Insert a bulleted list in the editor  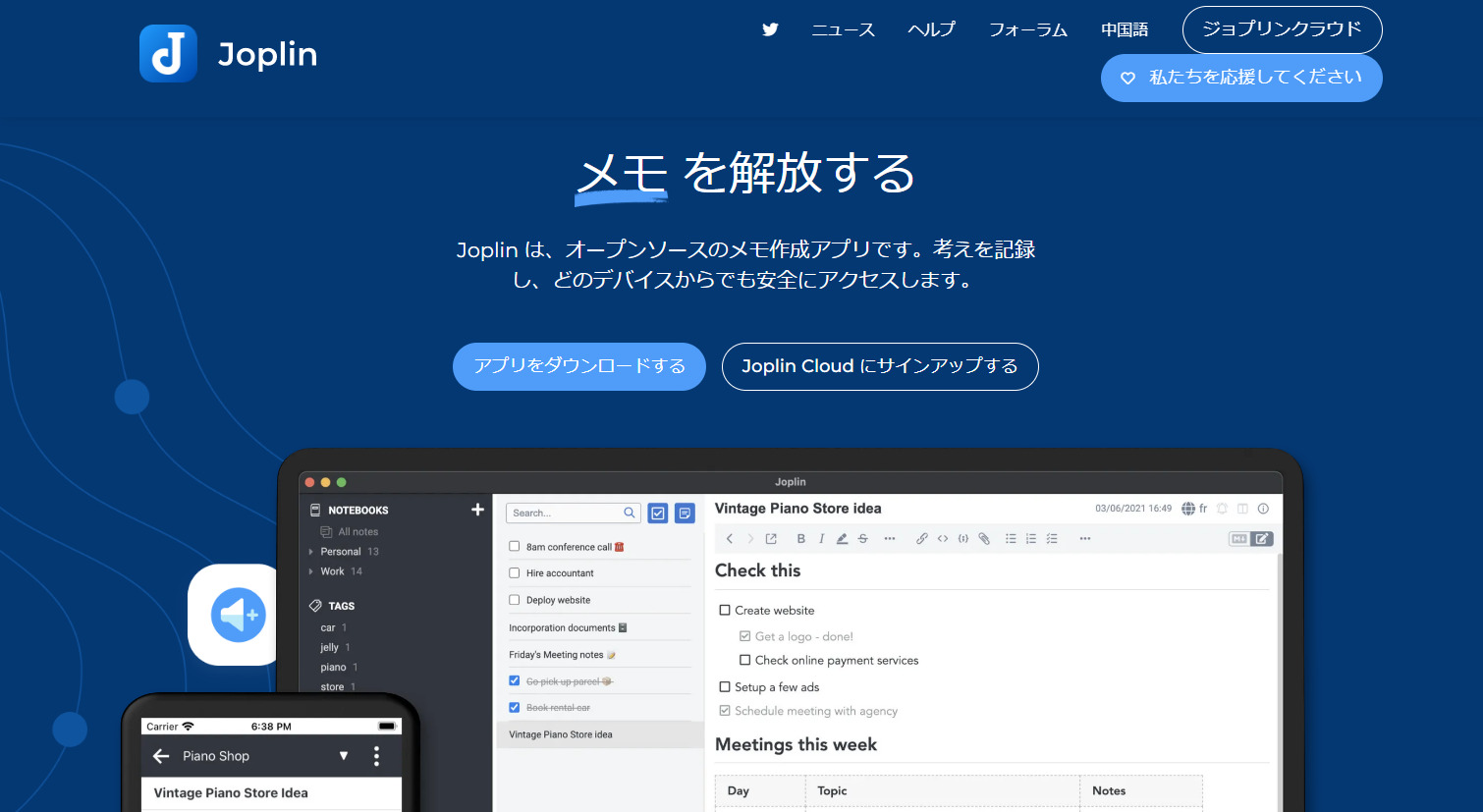[1012, 538]
